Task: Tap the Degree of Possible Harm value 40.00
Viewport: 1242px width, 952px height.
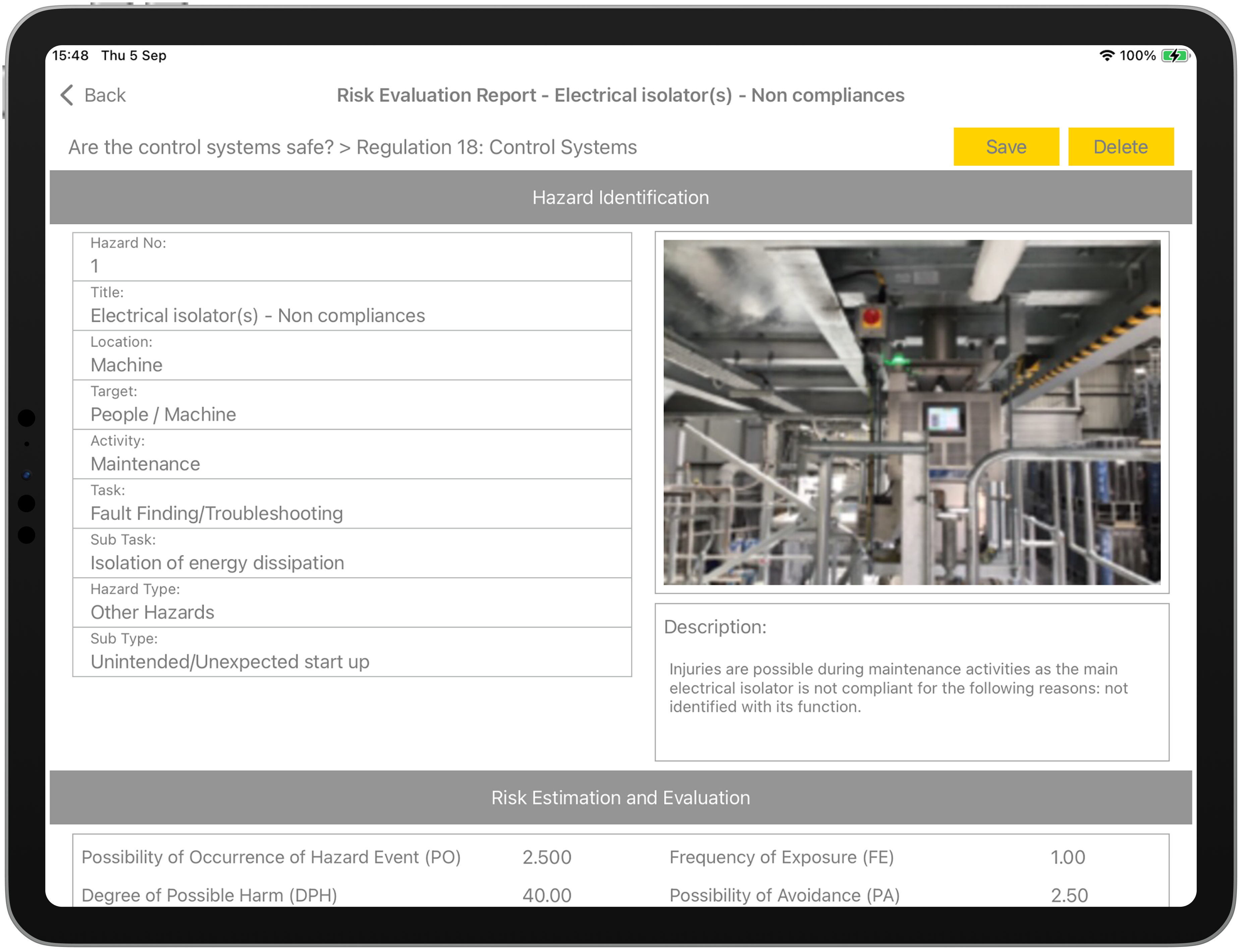Action: 547,895
